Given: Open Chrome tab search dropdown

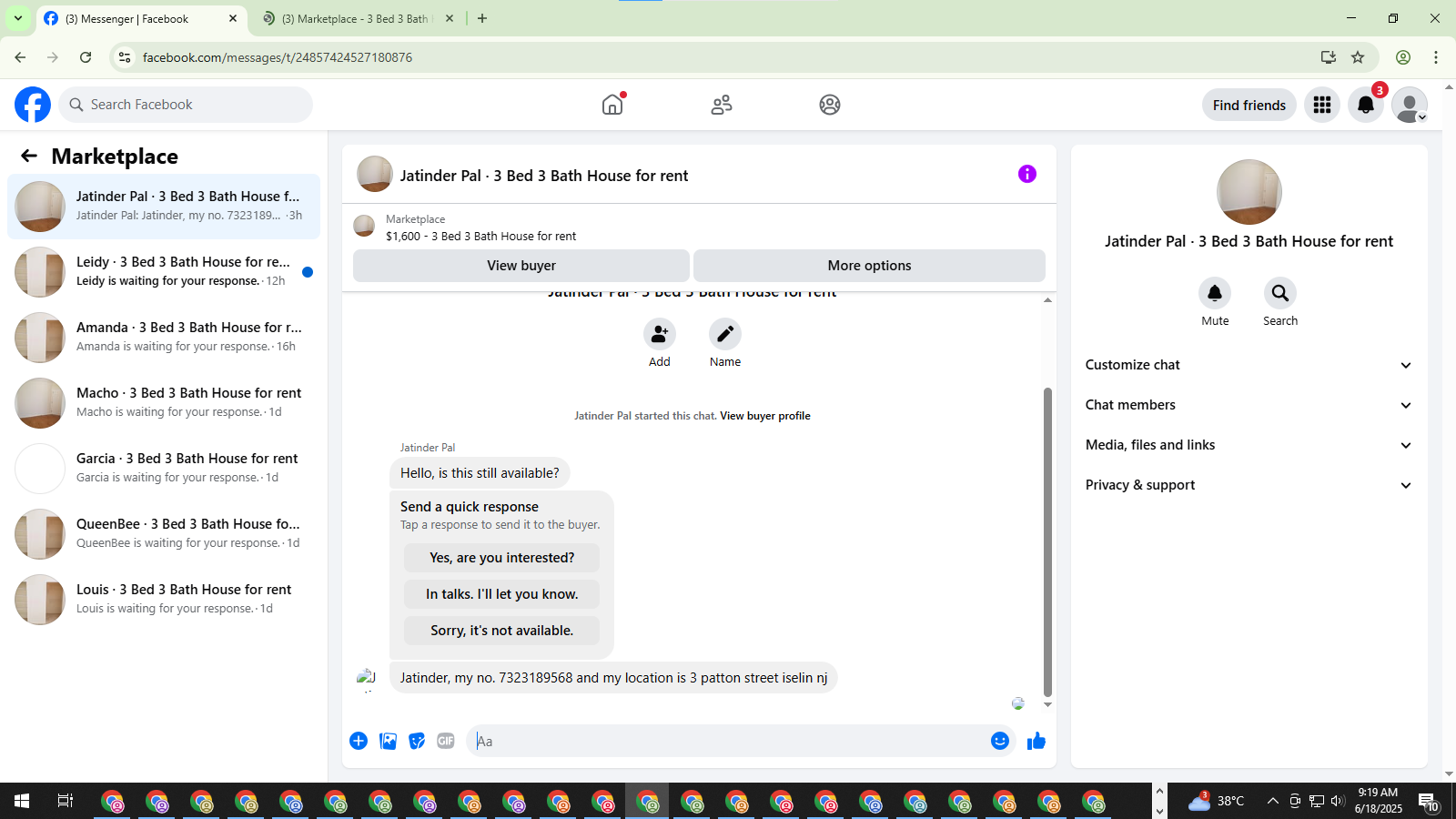Looking at the screenshot, I should pyautogui.click(x=18, y=18).
